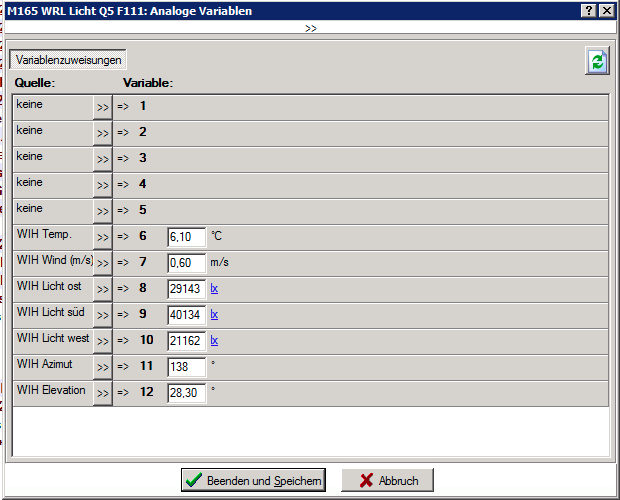Image resolution: width=620 pixels, height=500 pixels.
Task: Click the azimuth value field 138
Action: [186, 367]
